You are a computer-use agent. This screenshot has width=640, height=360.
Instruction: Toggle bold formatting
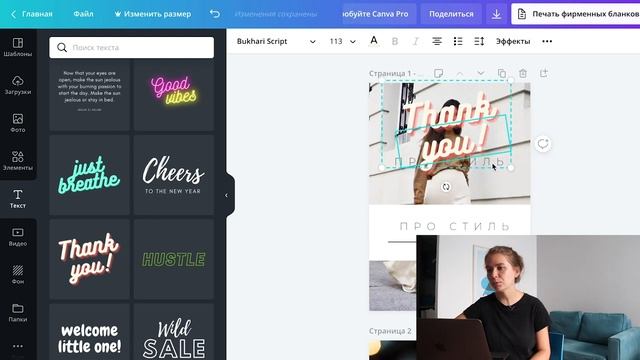395,41
